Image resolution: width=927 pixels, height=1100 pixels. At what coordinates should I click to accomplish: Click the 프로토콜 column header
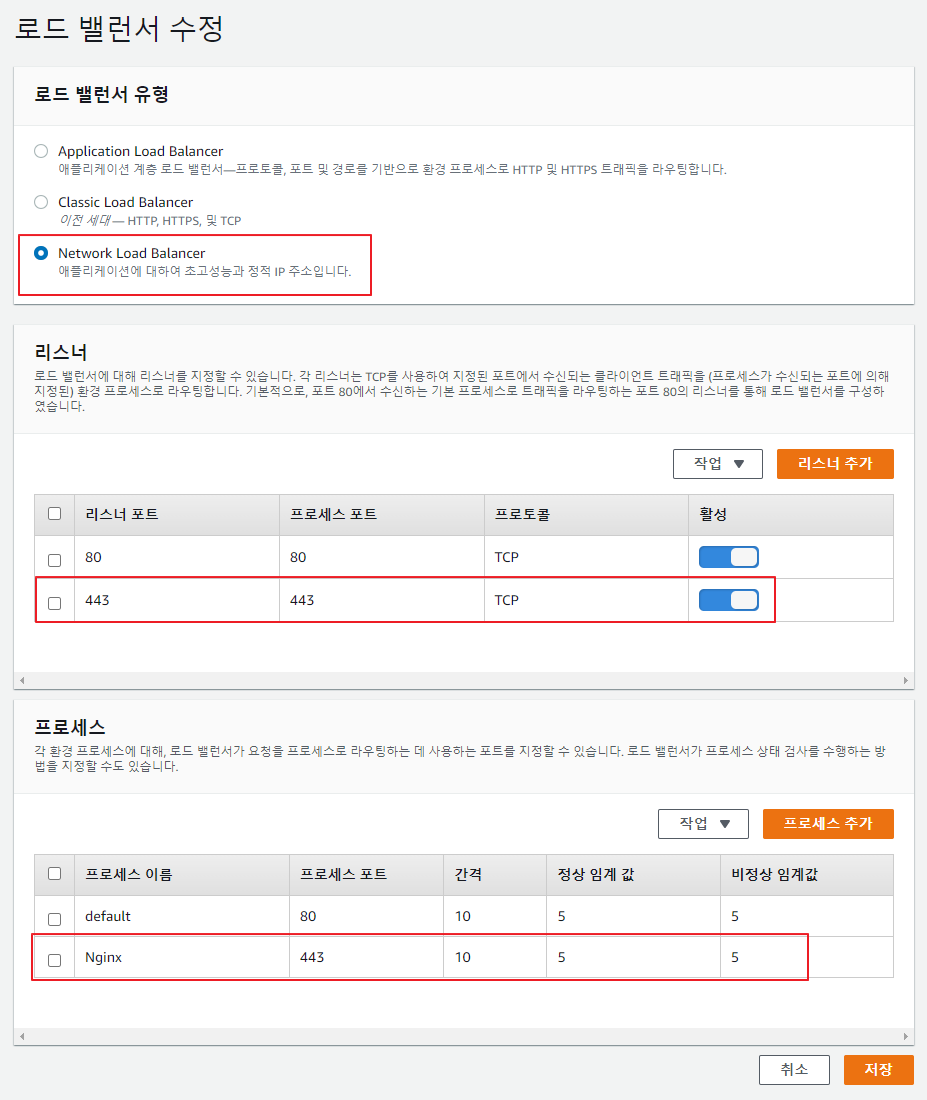(x=522, y=514)
